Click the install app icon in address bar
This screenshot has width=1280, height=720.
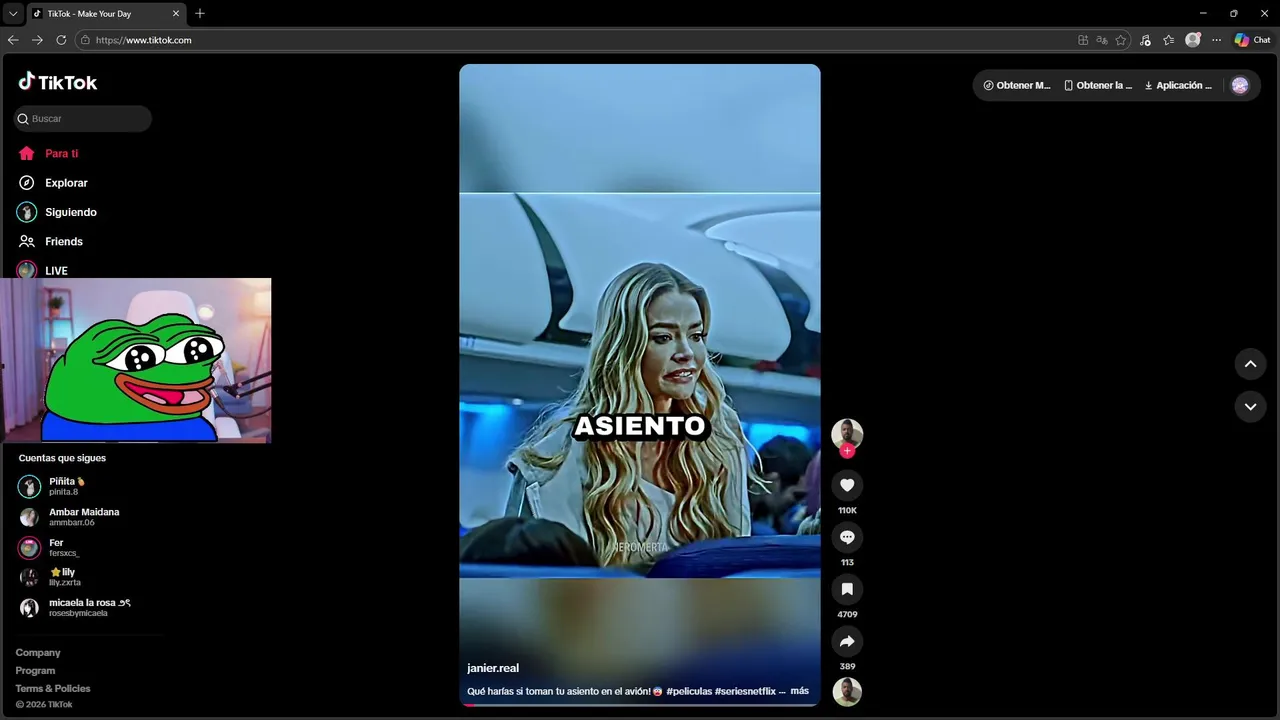click(1083, 40)
